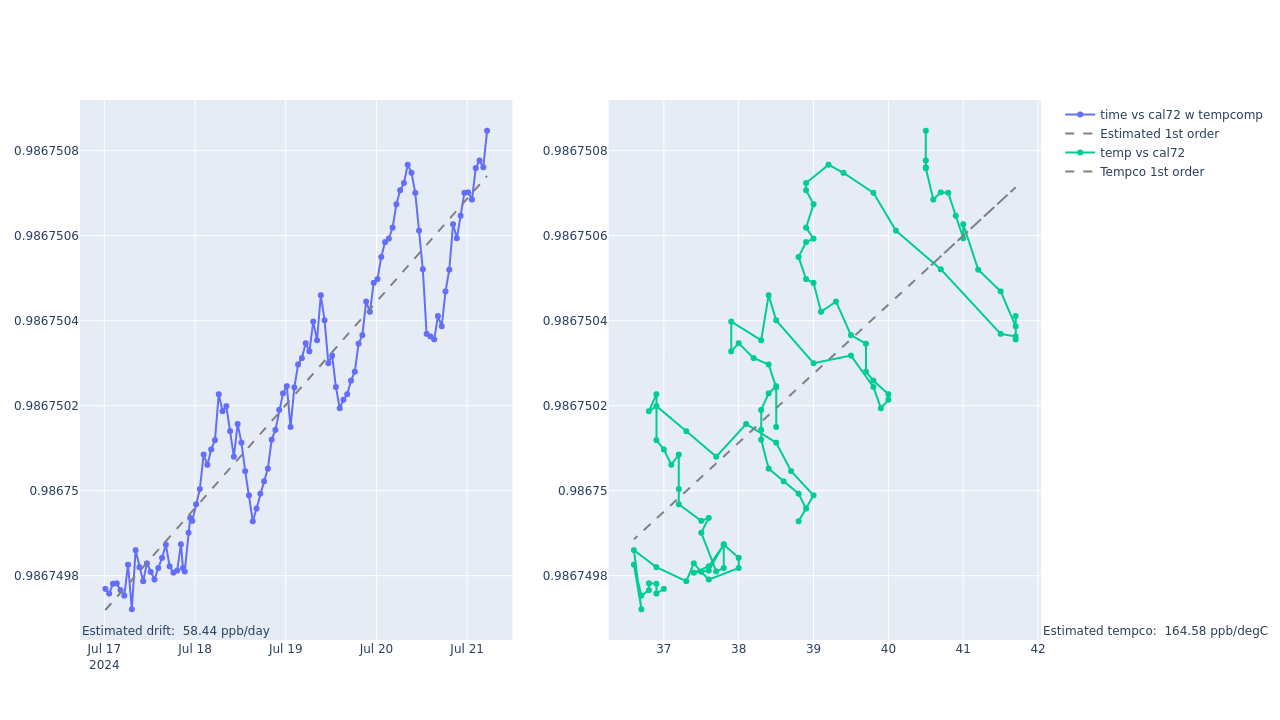Image resolution: width=1280 pixels, height=720 pixels.
Task: Click the highest blue data point in time plot
Action: pos(487,131)
